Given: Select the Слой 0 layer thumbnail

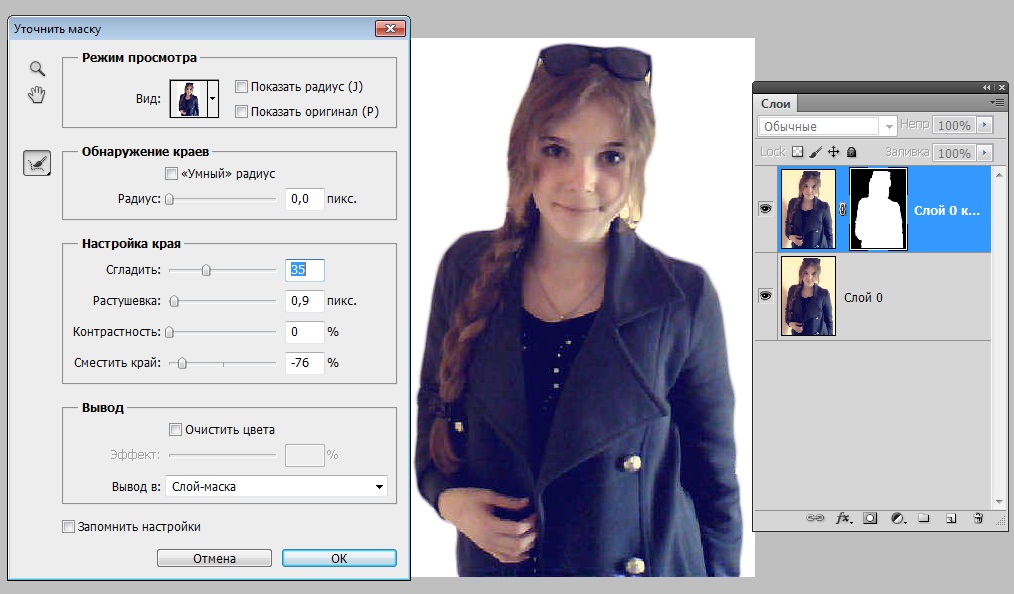Looking at the screenshot, I should [x=808, y=296].
